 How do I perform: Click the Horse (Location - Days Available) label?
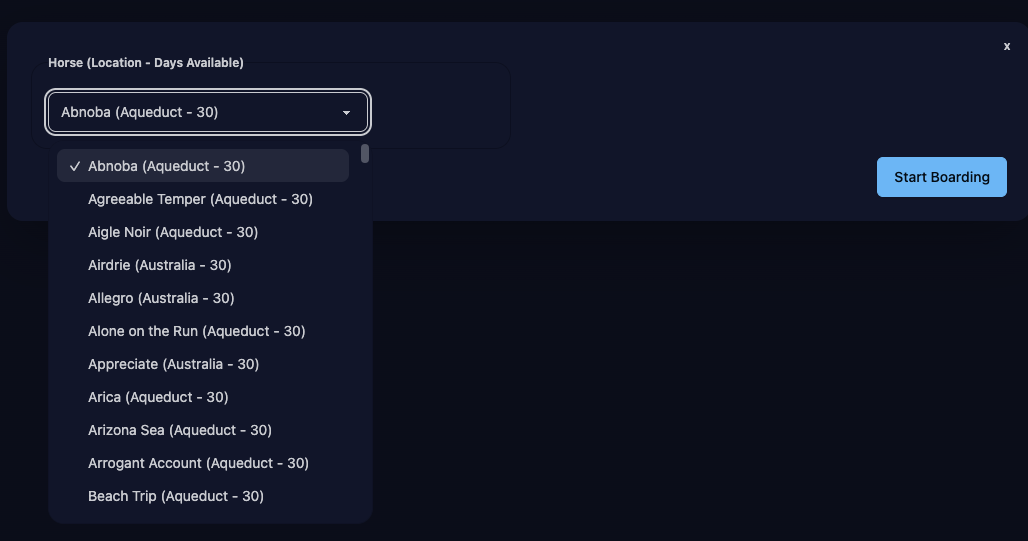tap(146, 63)
